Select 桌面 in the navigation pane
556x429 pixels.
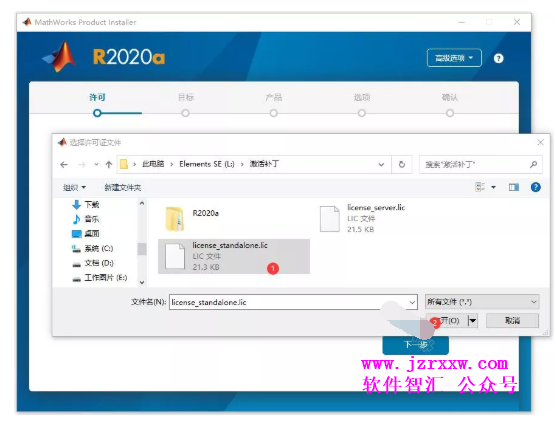coord(86,234)
